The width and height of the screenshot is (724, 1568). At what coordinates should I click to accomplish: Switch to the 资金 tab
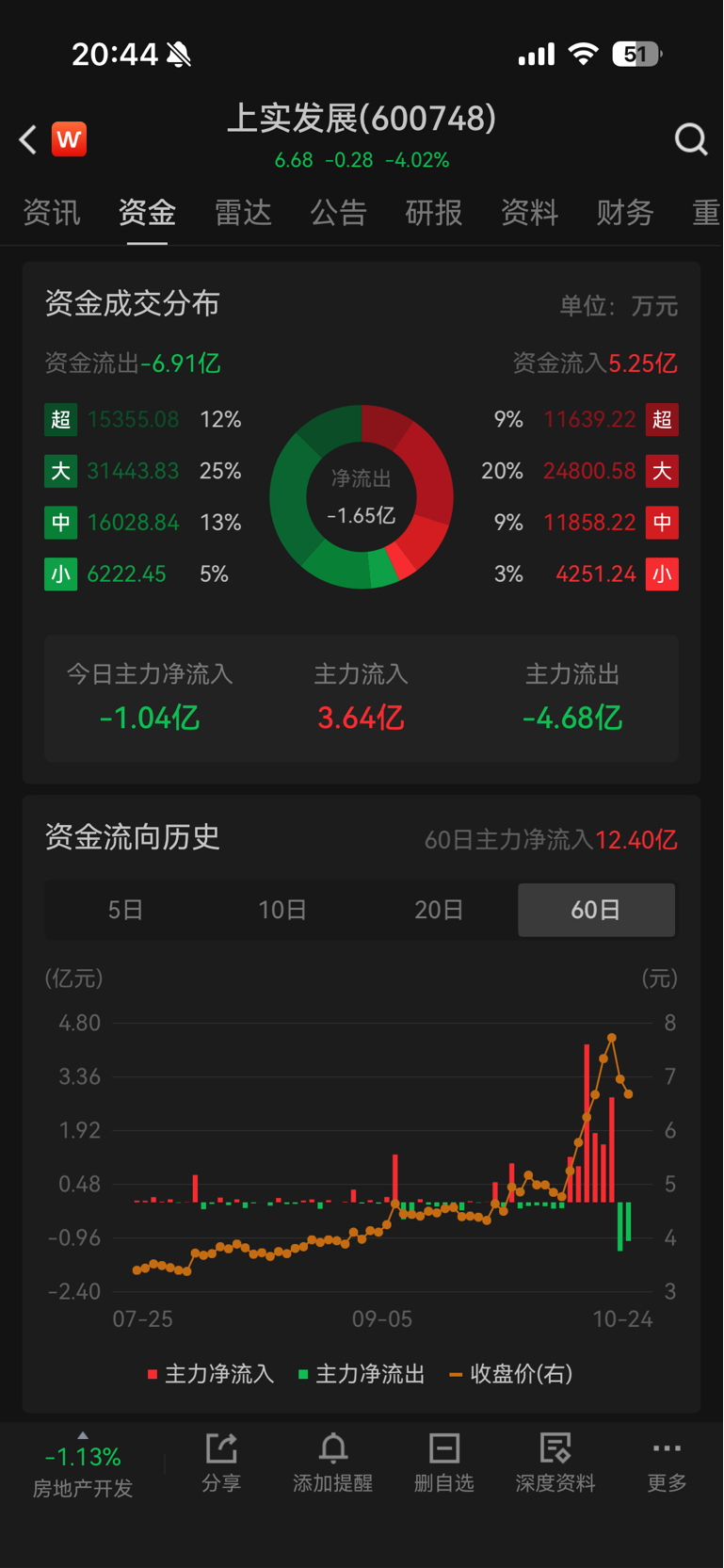click(x=147, y=213)
